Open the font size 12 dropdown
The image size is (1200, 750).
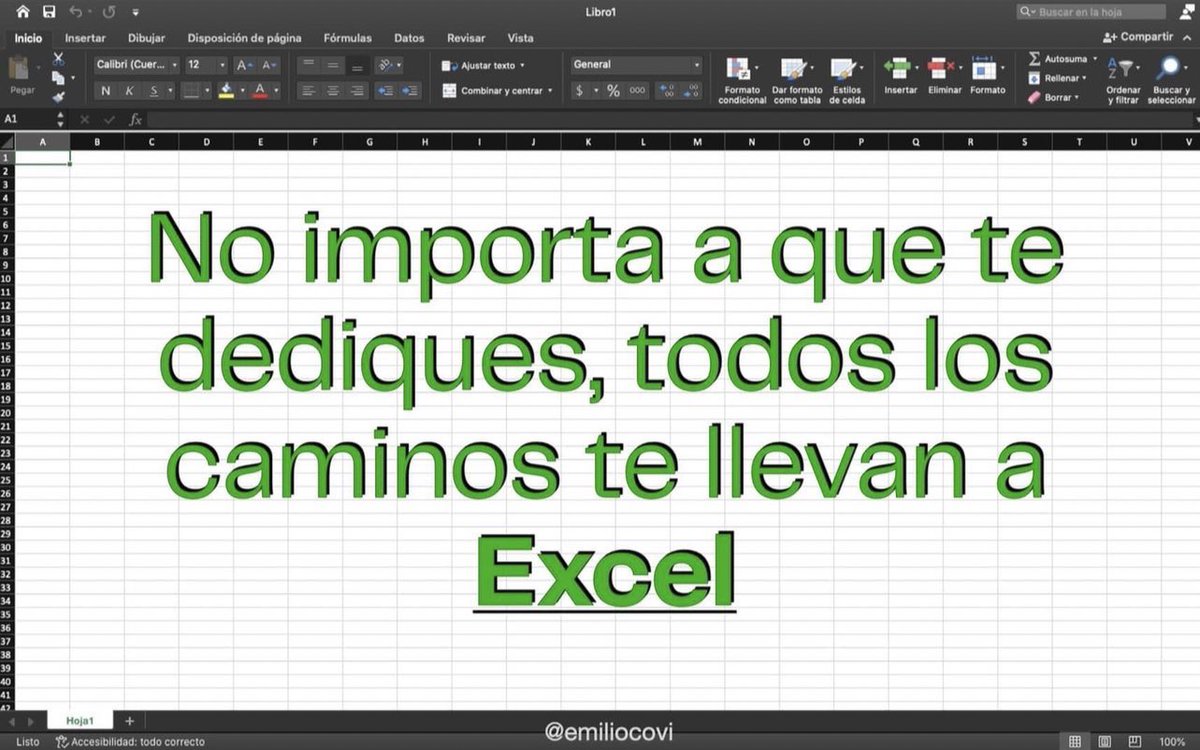(207, 64)
